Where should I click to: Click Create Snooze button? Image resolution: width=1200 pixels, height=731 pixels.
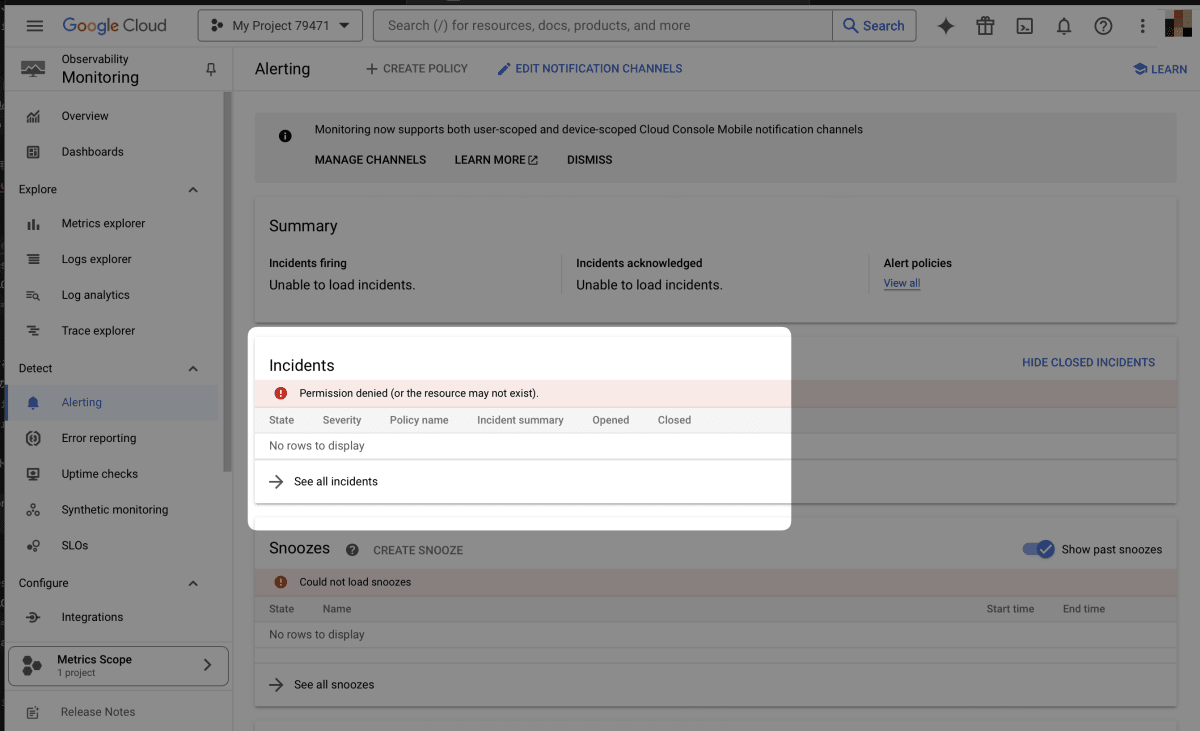click(x=418, y=550)
